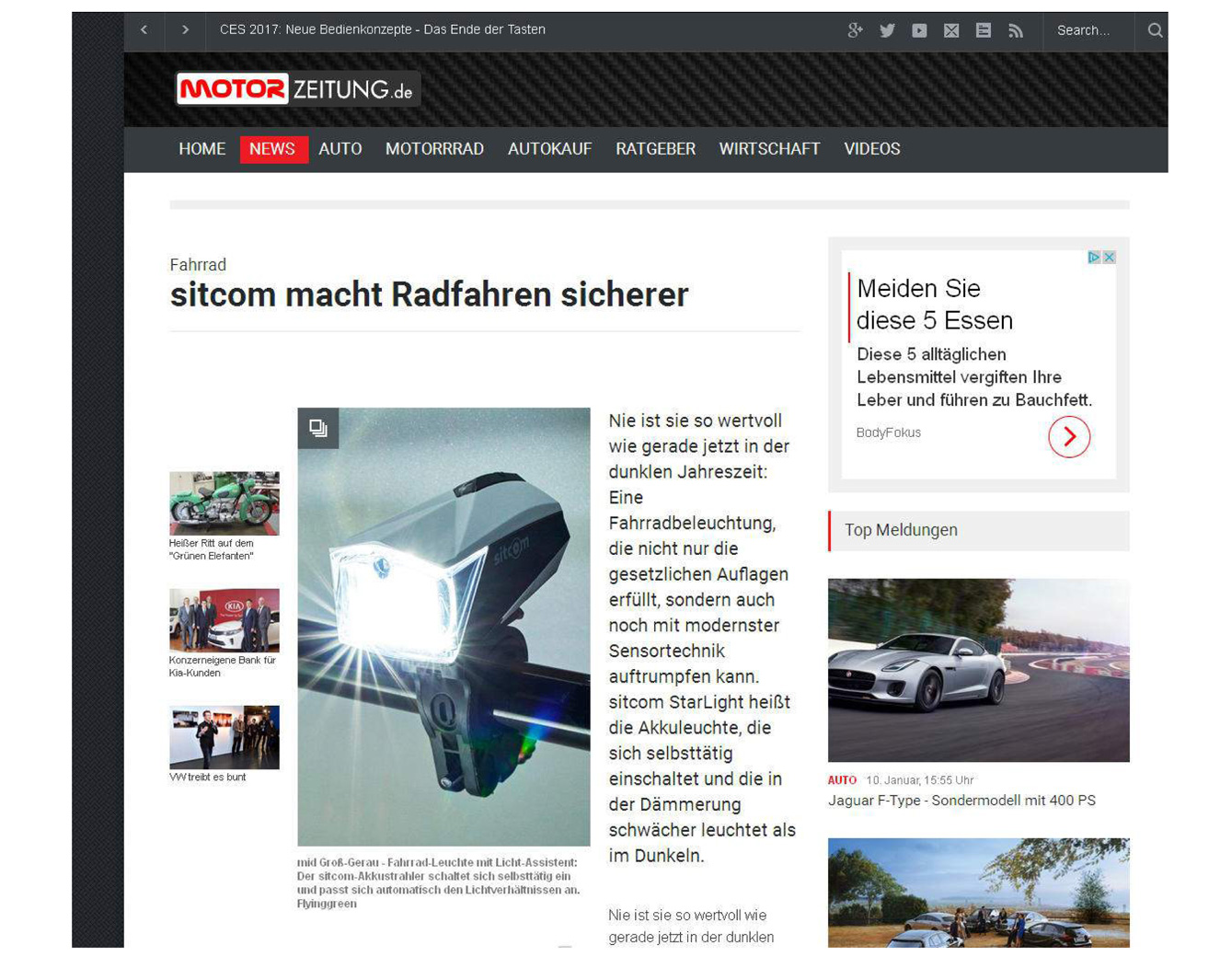
Task: Open the RATGEBER menu item
Action: click(x=655, y=149)
